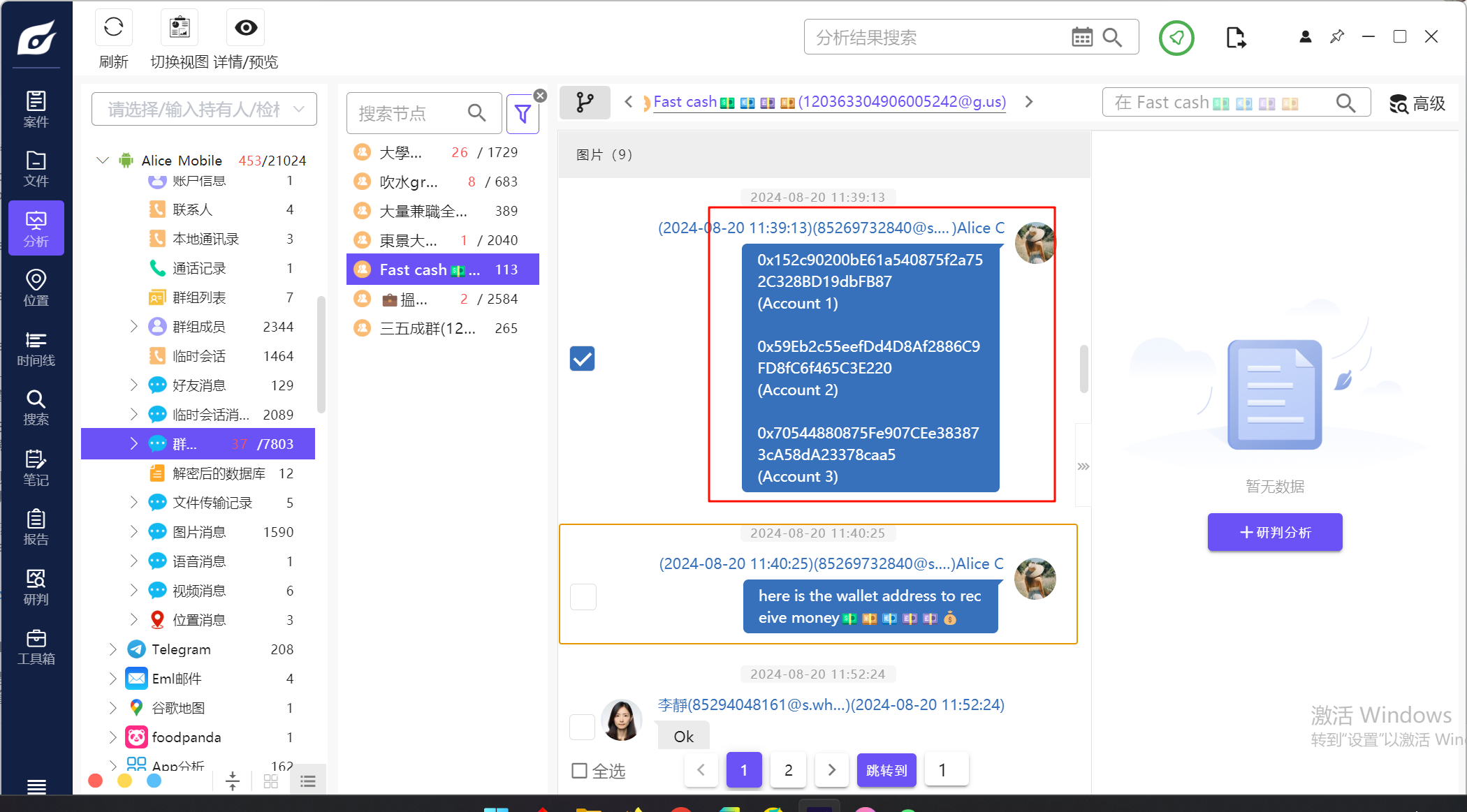Check the 'here is the wallet address' message checkbox
1467x812 pixels.
[x=583, y=596]
